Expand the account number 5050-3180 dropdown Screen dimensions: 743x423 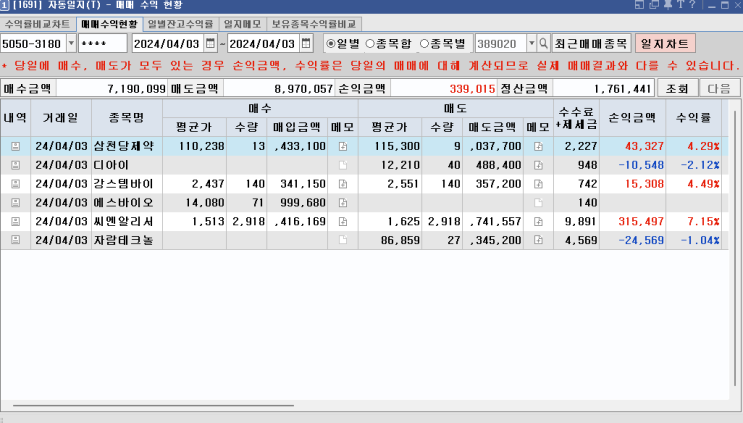pos(71,44)
